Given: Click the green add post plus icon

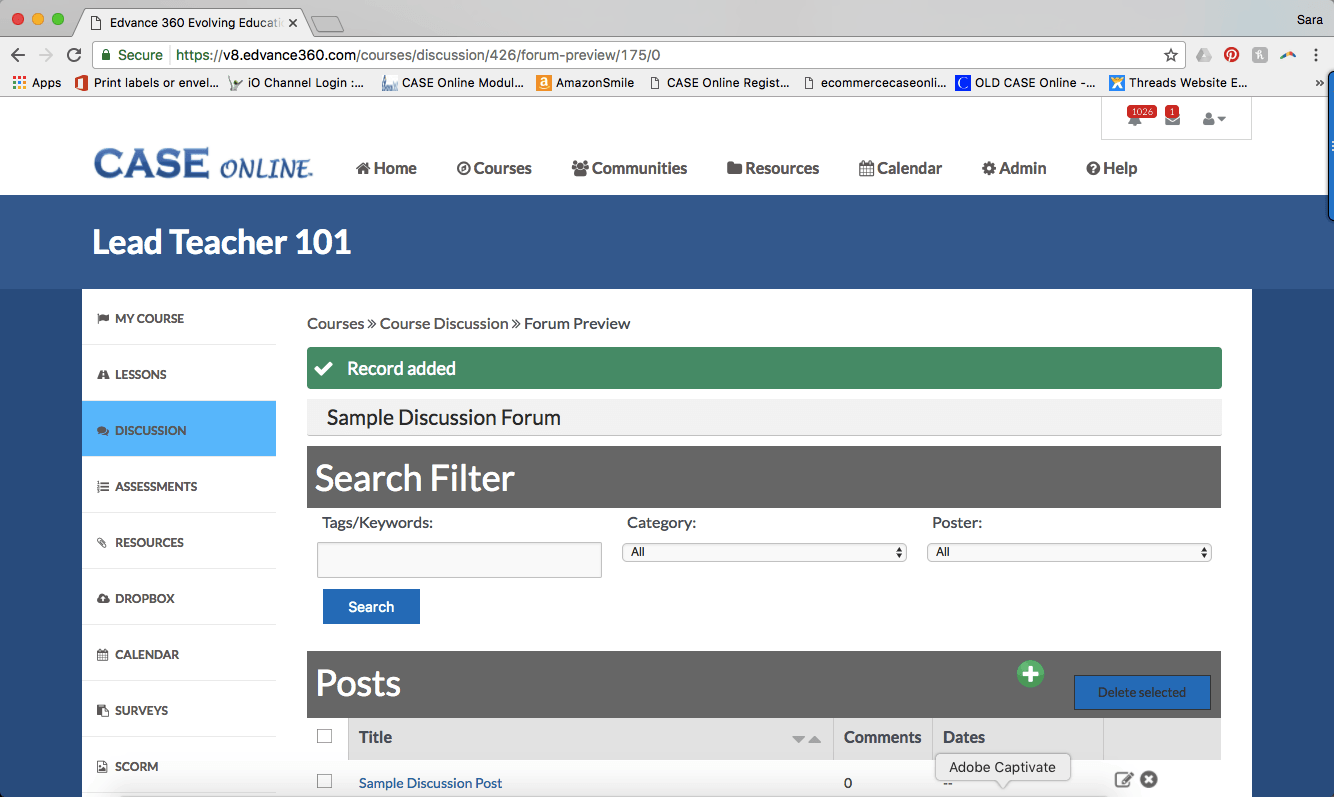Looking at the screenshot, I should [1030, 674].
